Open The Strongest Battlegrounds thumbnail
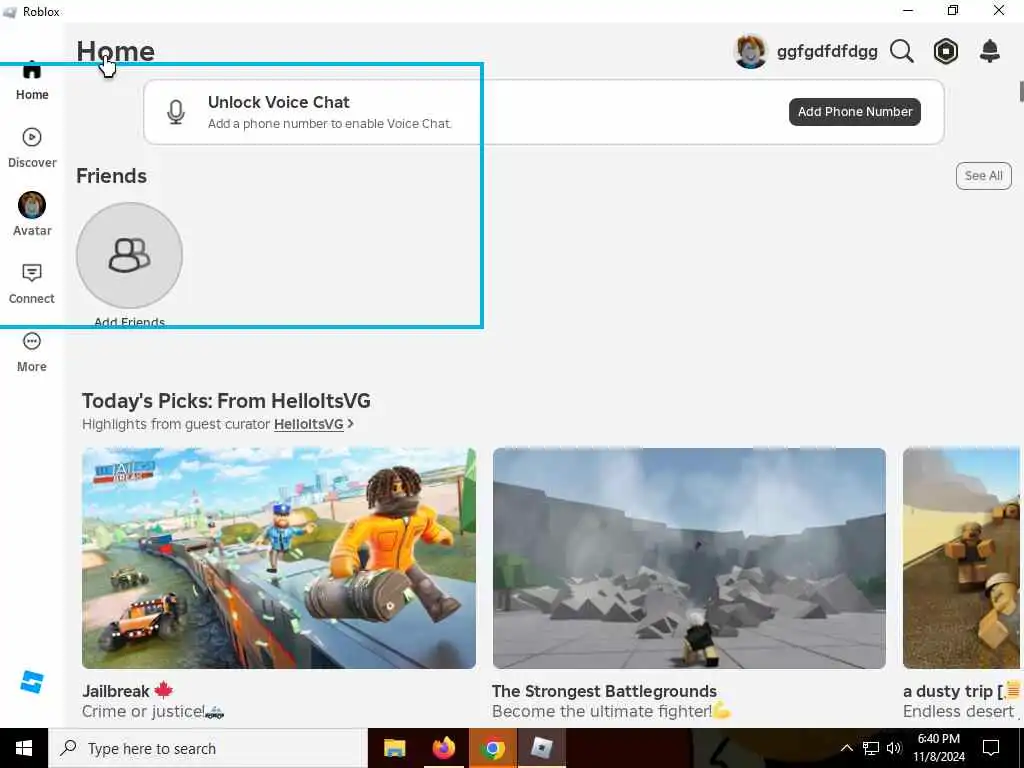 click(689, 558)
